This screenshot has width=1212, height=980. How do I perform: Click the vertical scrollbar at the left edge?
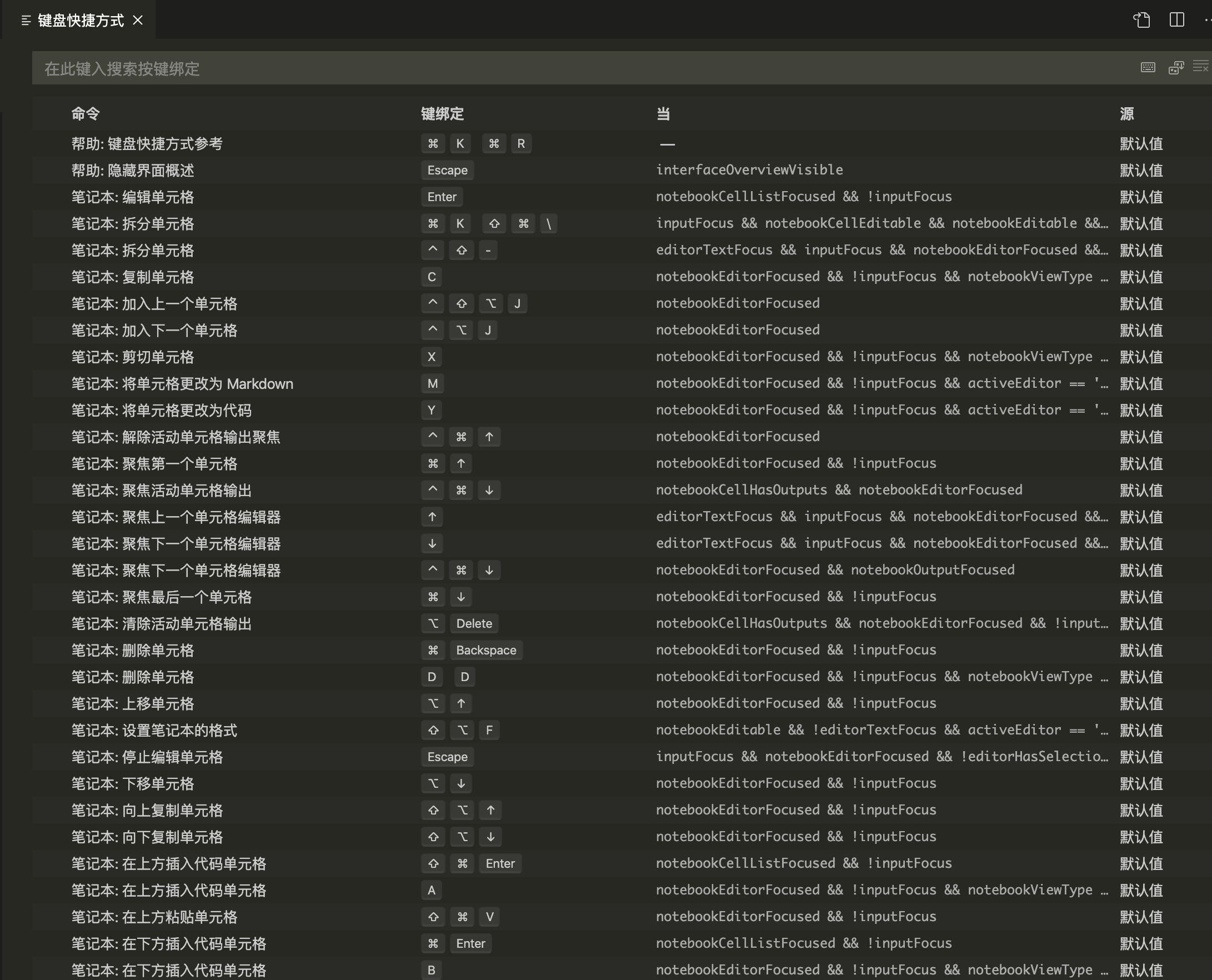[x=3, y=452]
